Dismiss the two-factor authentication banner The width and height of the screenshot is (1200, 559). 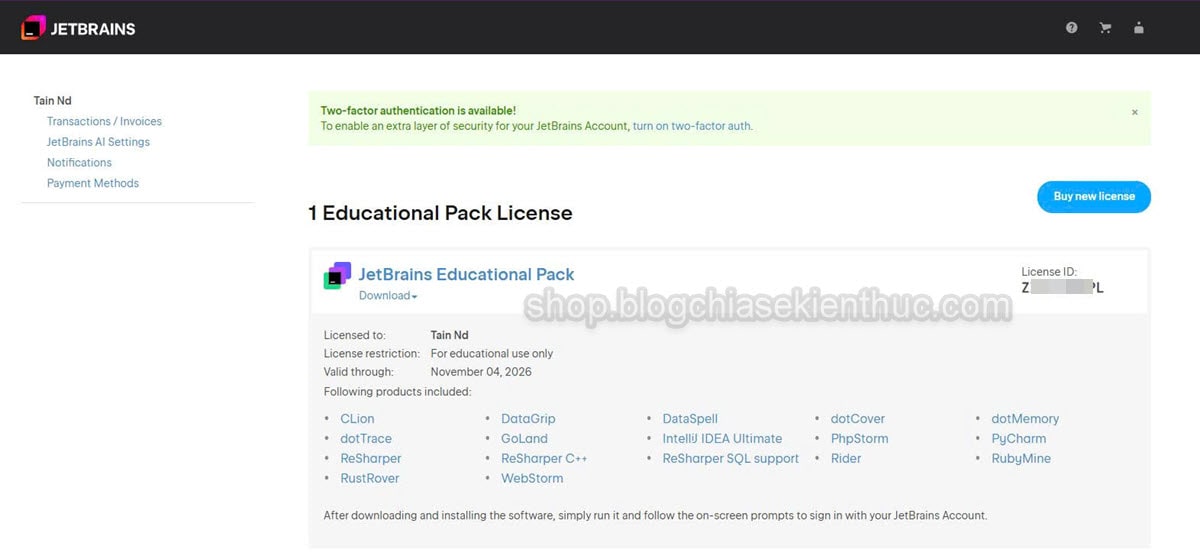point(1135,112)
